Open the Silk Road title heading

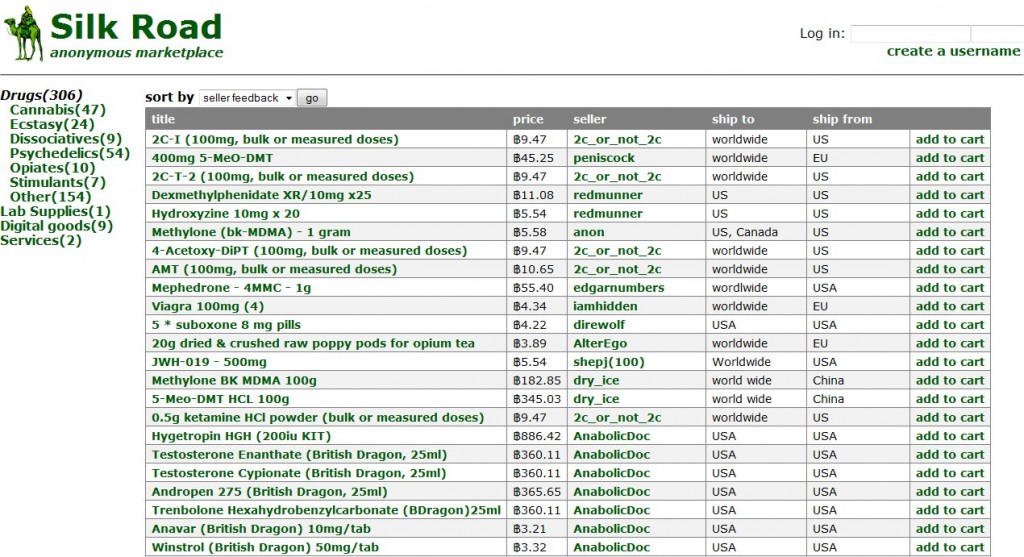(136, 27)
